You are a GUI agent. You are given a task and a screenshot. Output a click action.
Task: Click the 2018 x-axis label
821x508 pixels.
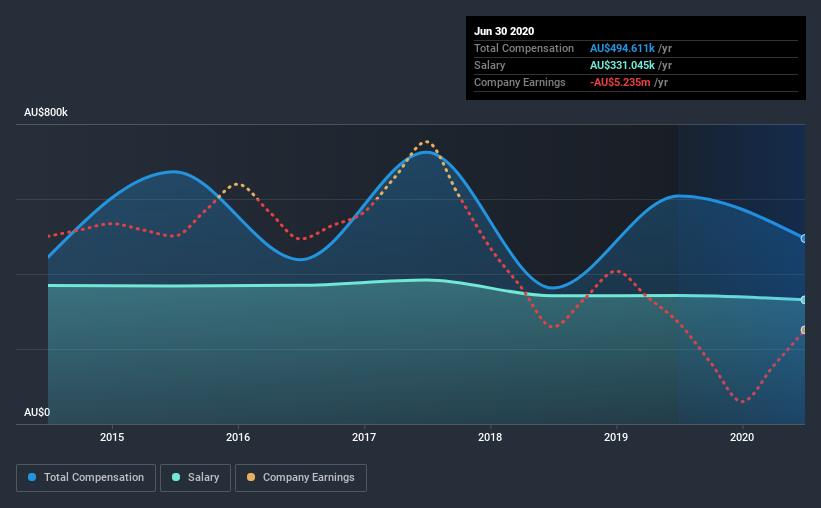[490, 437]
